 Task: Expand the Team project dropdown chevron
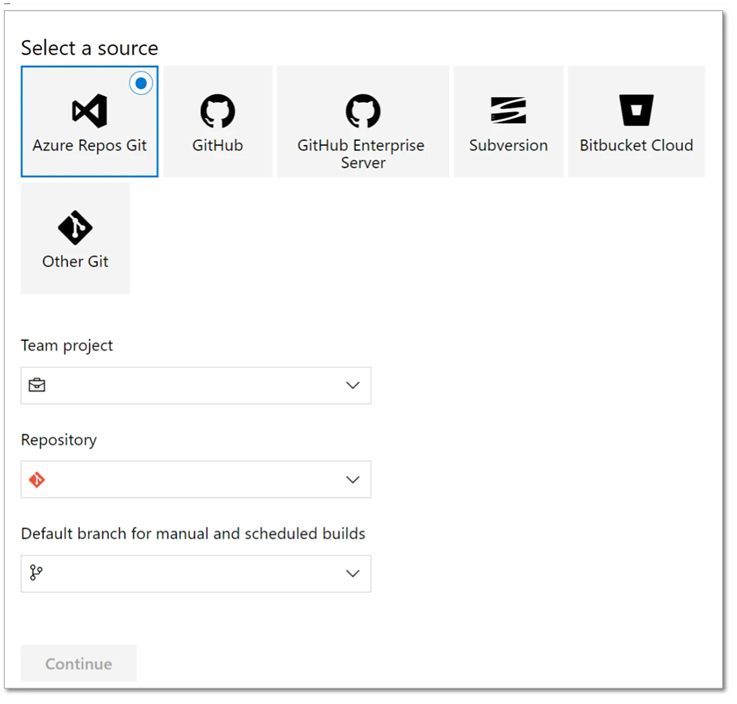click(352, 386)
